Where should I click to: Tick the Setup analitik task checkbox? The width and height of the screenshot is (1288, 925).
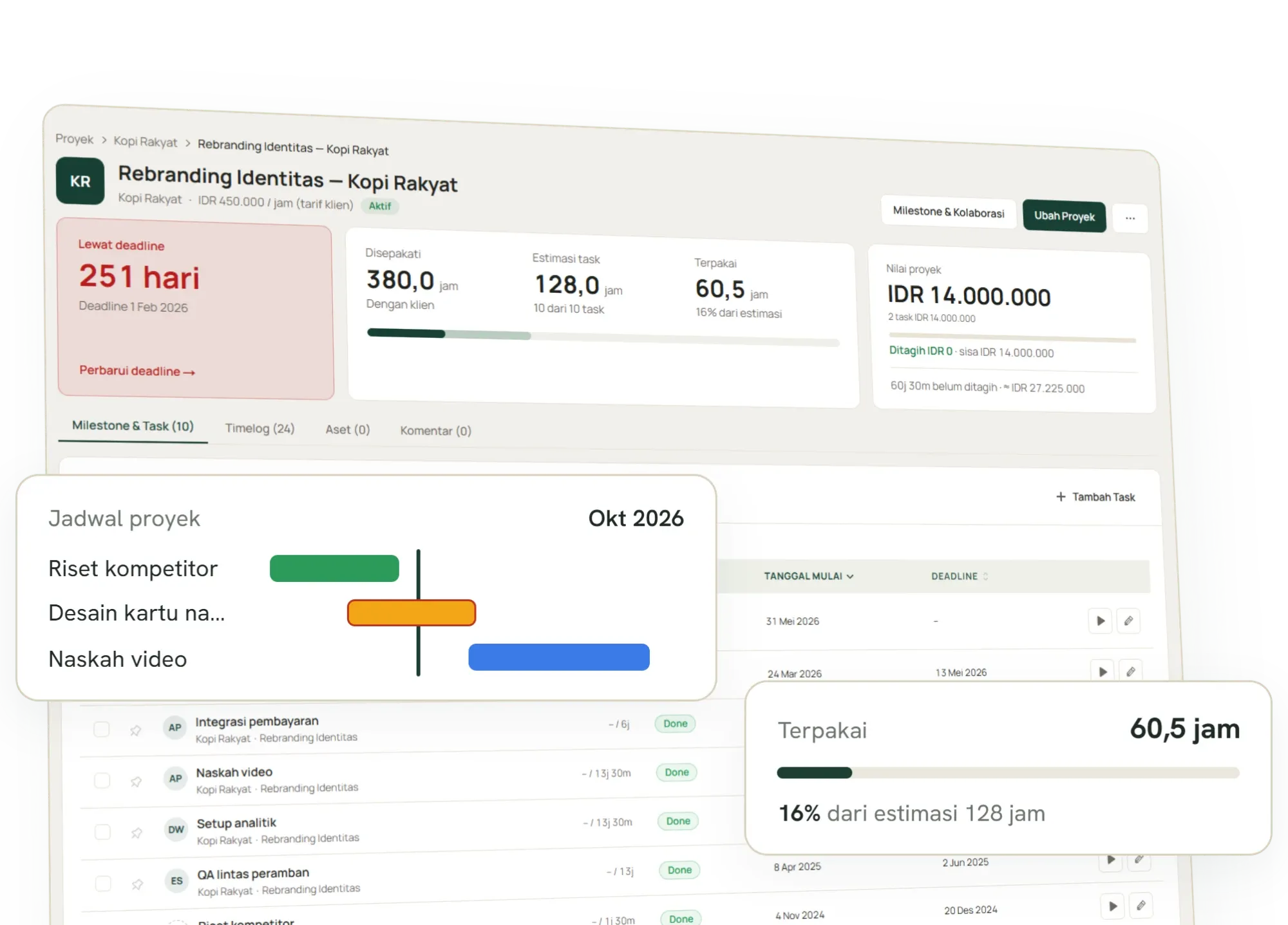(x=102, y=832)
